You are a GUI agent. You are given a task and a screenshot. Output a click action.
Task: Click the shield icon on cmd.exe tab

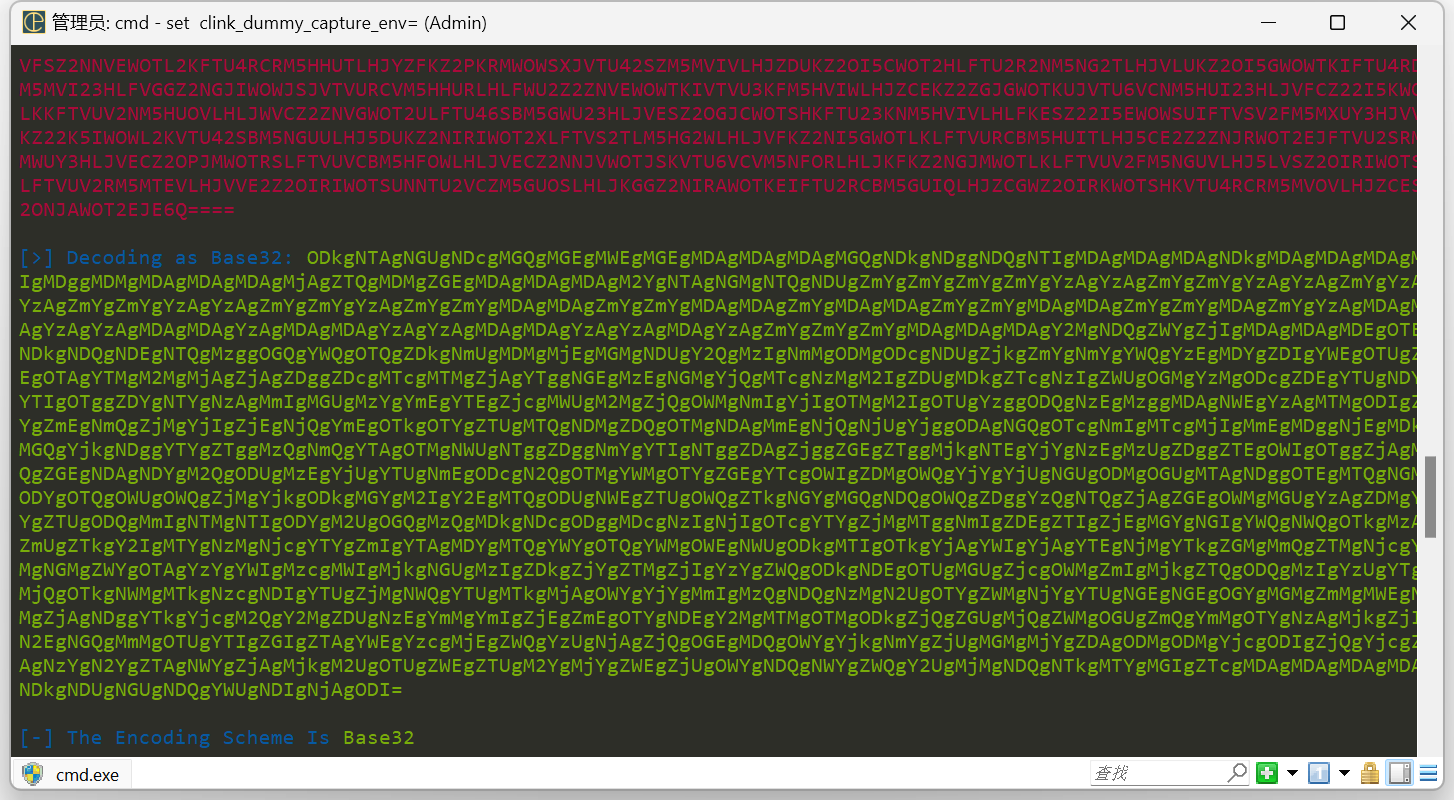pyautogui.click(x=33, y=774)
